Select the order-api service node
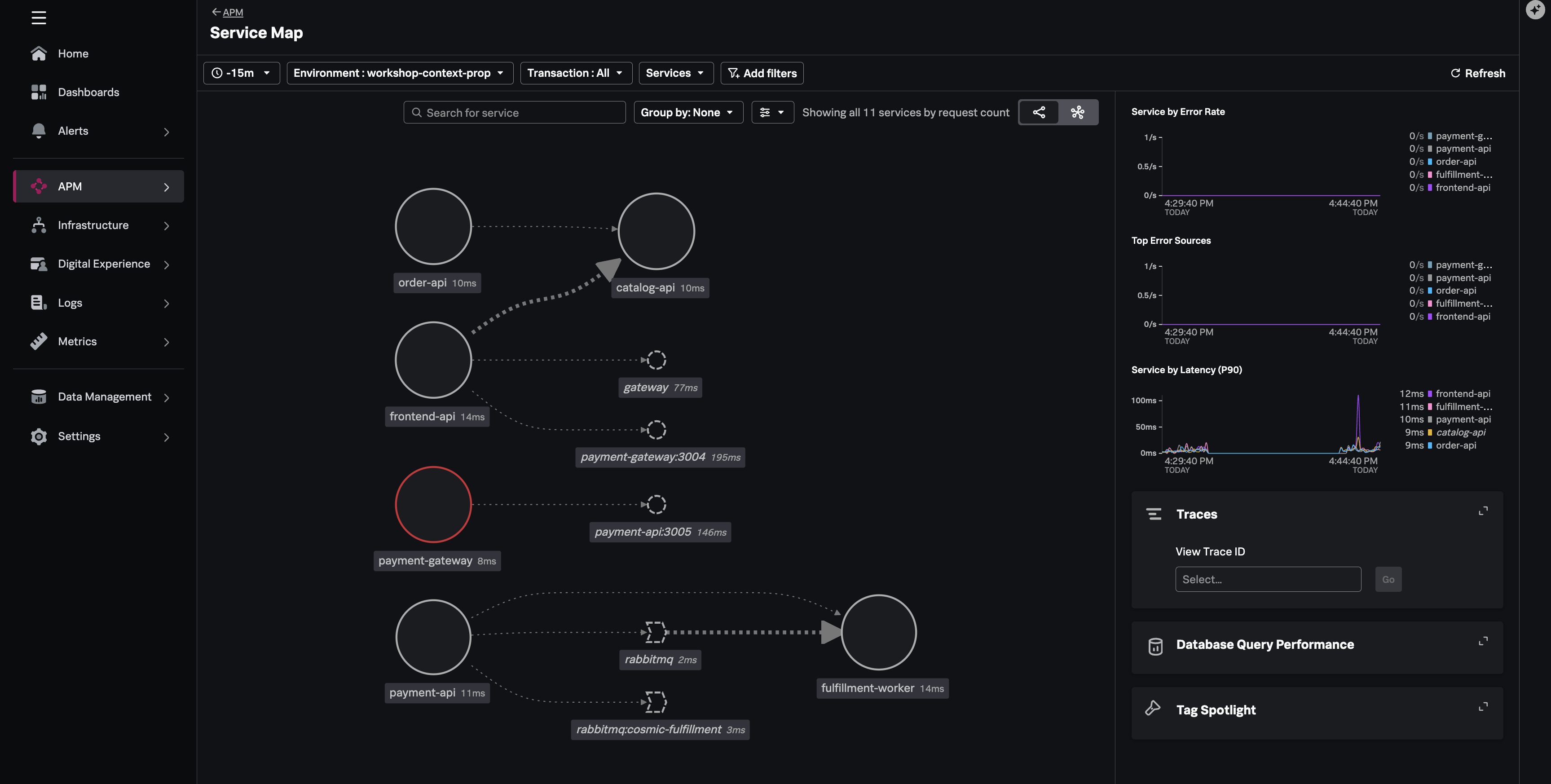 433,226
